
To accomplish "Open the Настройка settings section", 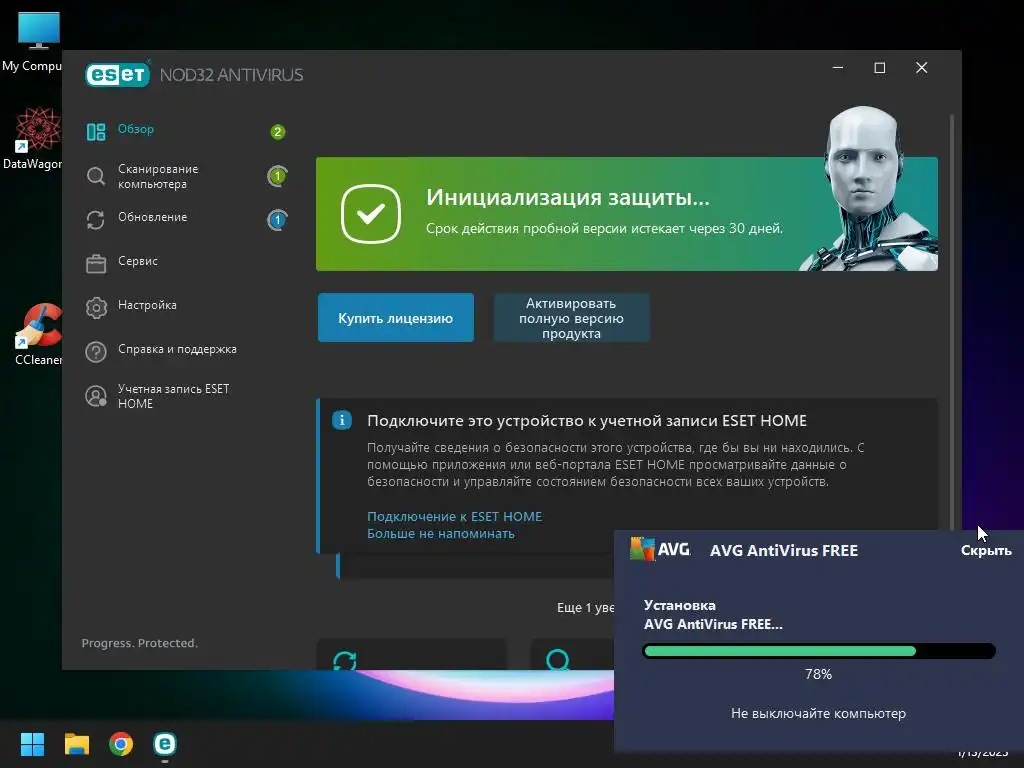I will pos(147,305).
